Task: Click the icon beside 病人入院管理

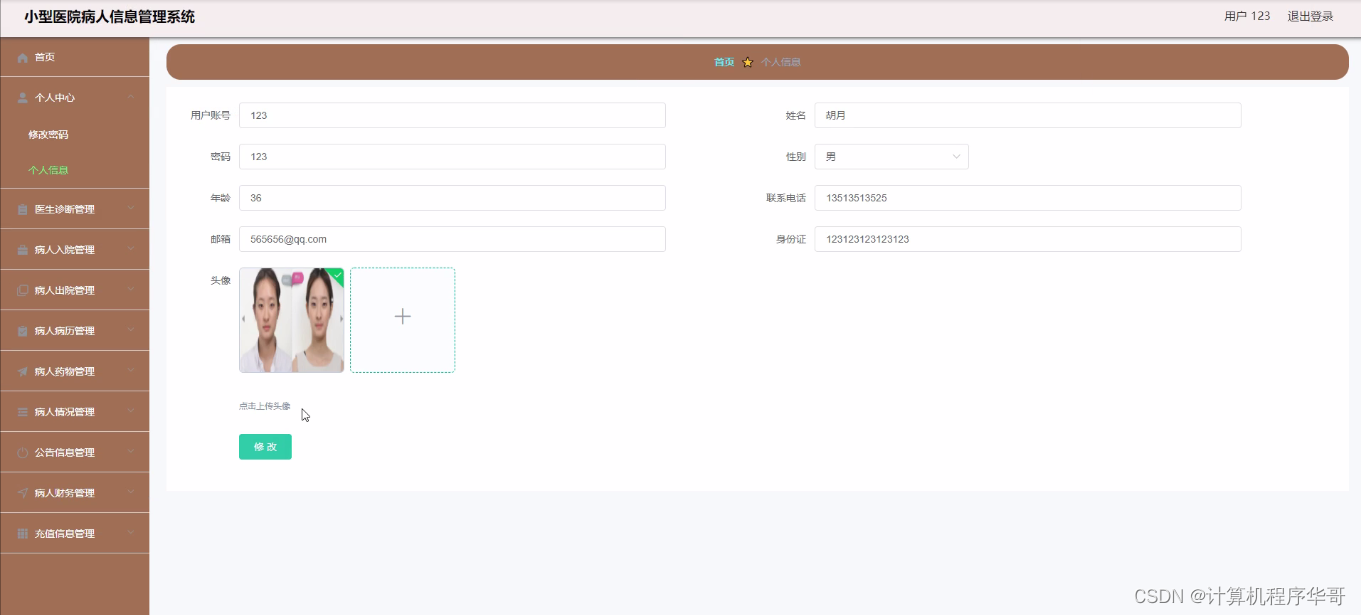Action: pyautogui.click(x=23, y=250)
